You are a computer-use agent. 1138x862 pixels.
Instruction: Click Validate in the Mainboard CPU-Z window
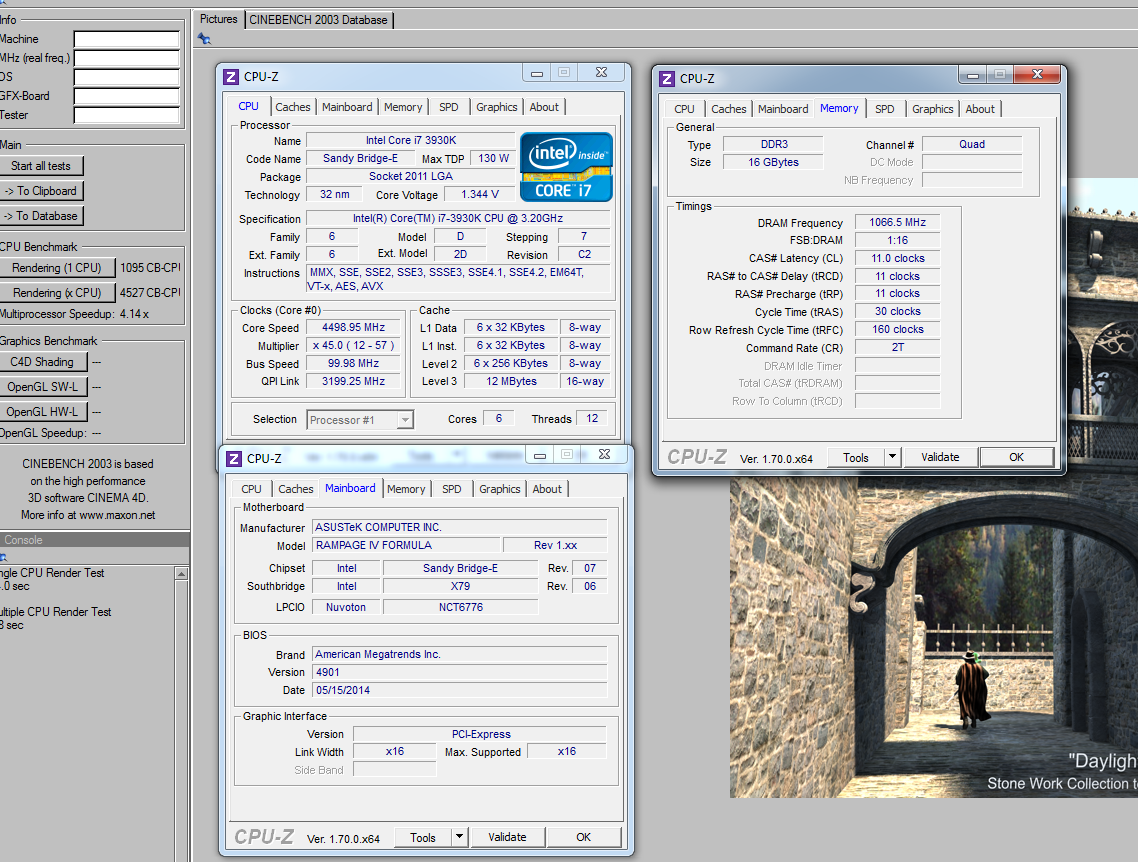pyautogui.click(x=507, y=837)
